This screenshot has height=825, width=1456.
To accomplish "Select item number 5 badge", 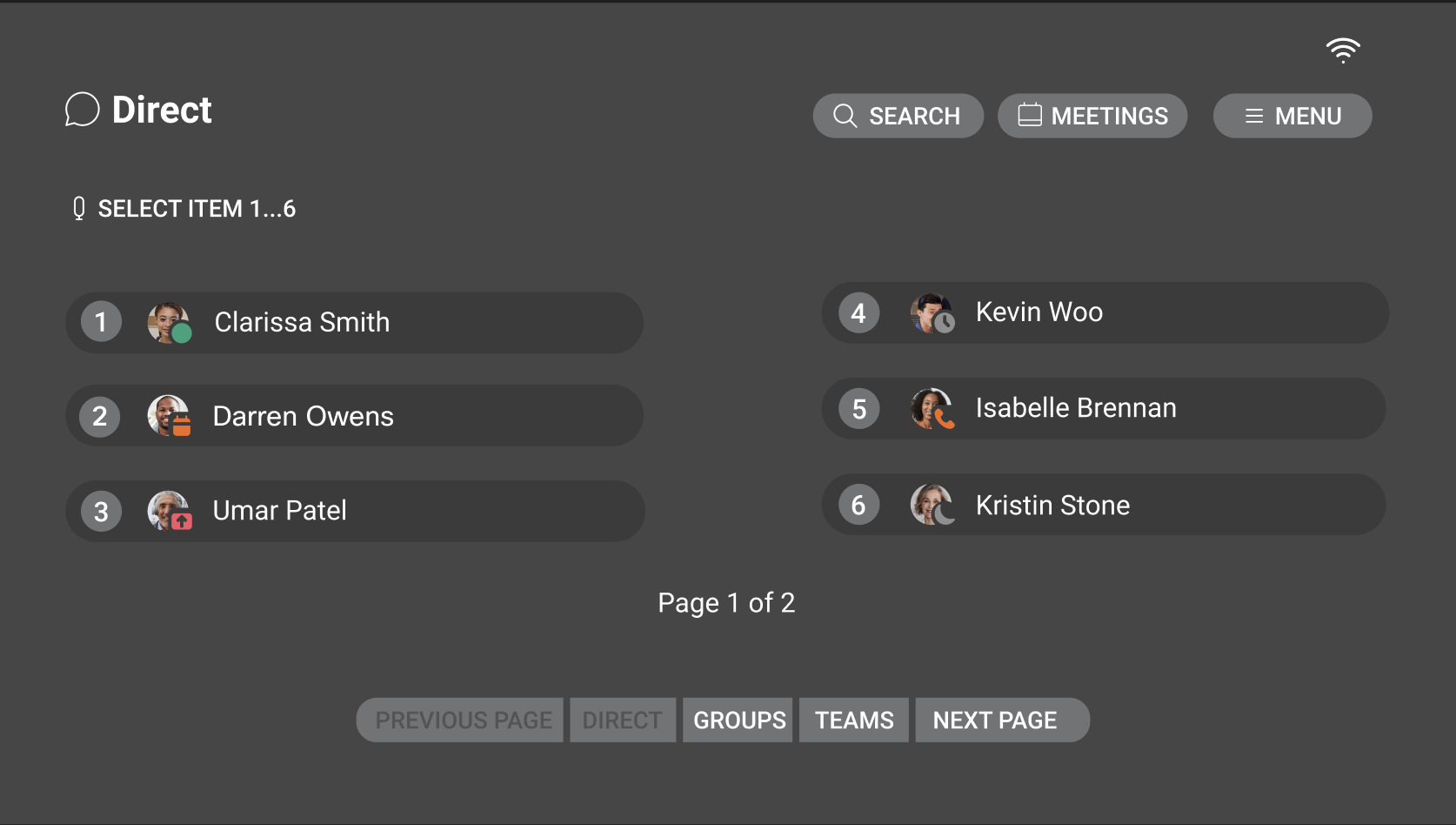I will (x=858, y=409).
